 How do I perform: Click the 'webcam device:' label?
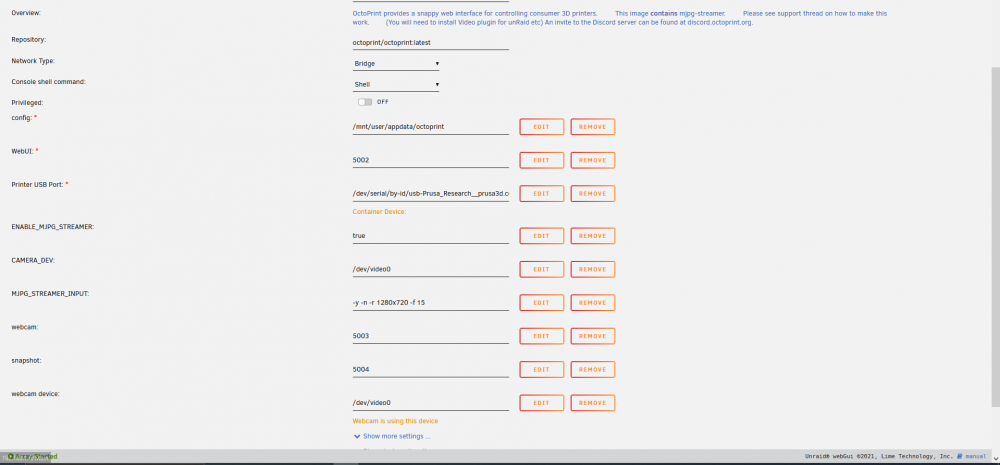(x=36, y=394)
